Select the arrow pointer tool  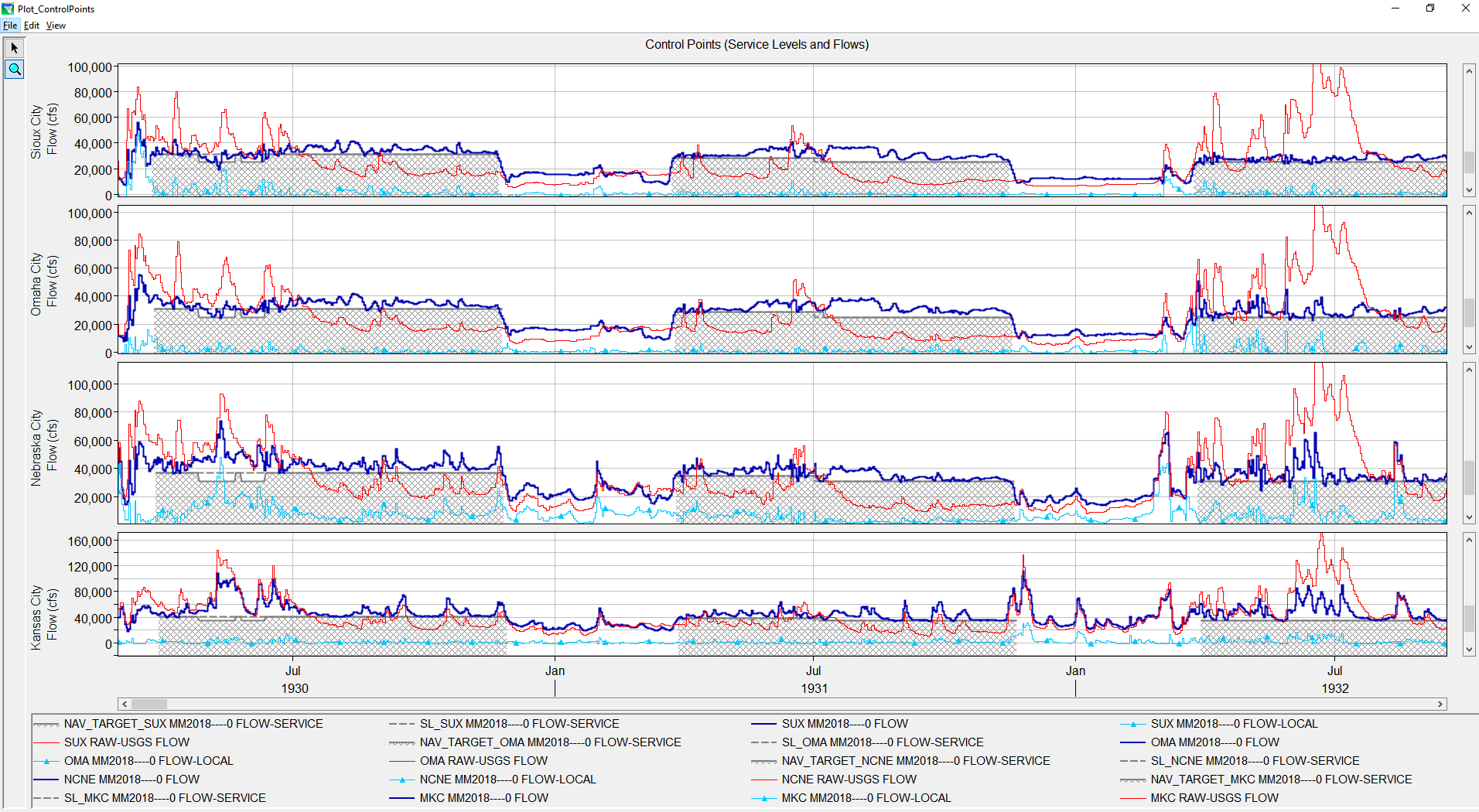[14, 48]
